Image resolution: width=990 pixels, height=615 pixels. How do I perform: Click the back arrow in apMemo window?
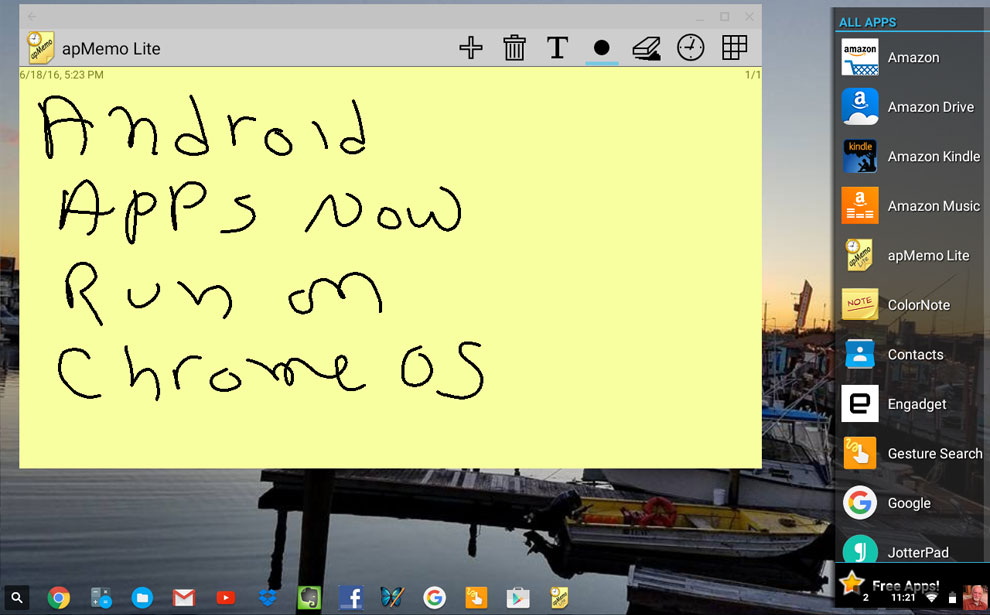32,16
